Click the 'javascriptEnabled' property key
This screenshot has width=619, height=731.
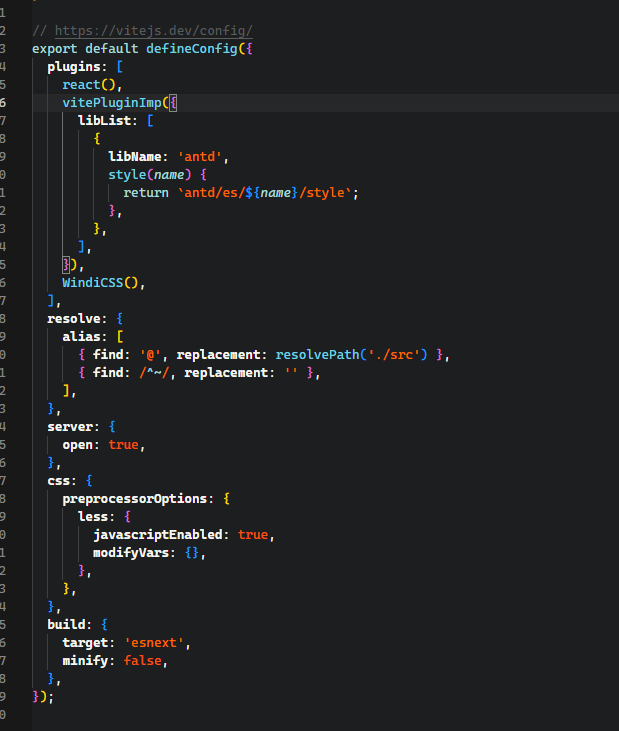(158, 535)
